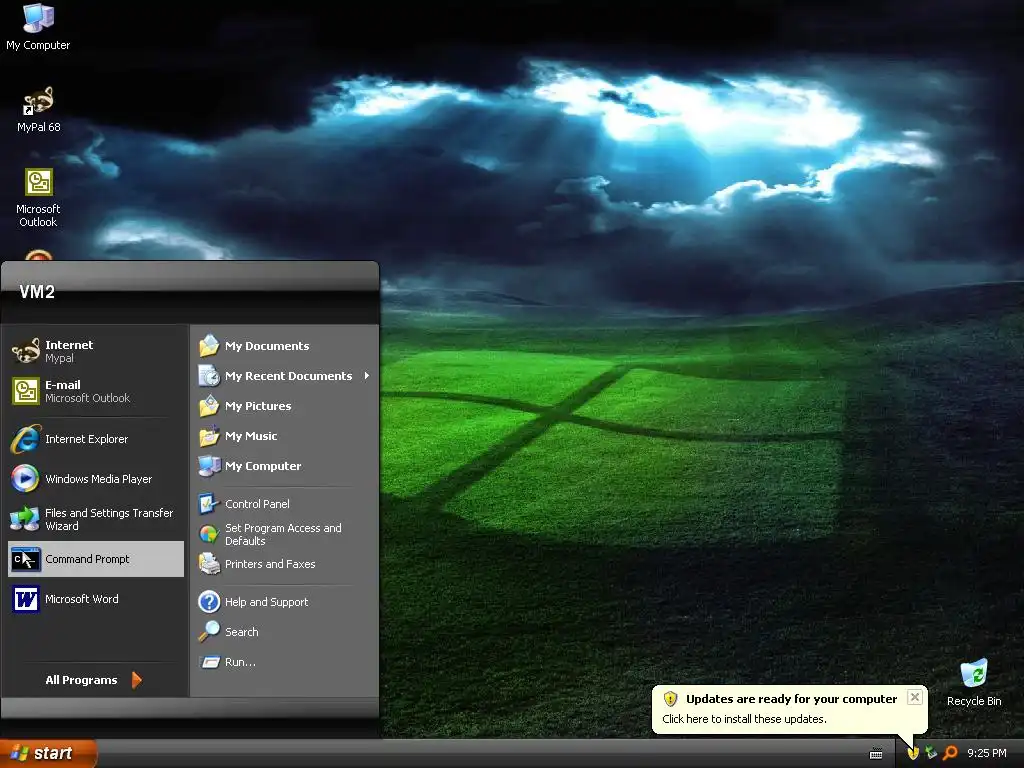Screen dimensions: 1024x768
Task: Open Set Program Access and Defaults
Action: [x=285, y=534]
